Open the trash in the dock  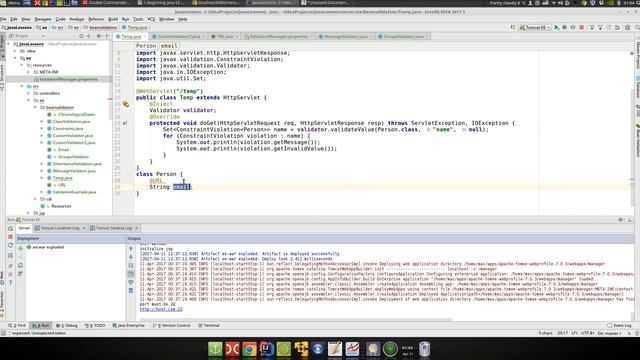[x=424, y=349]
